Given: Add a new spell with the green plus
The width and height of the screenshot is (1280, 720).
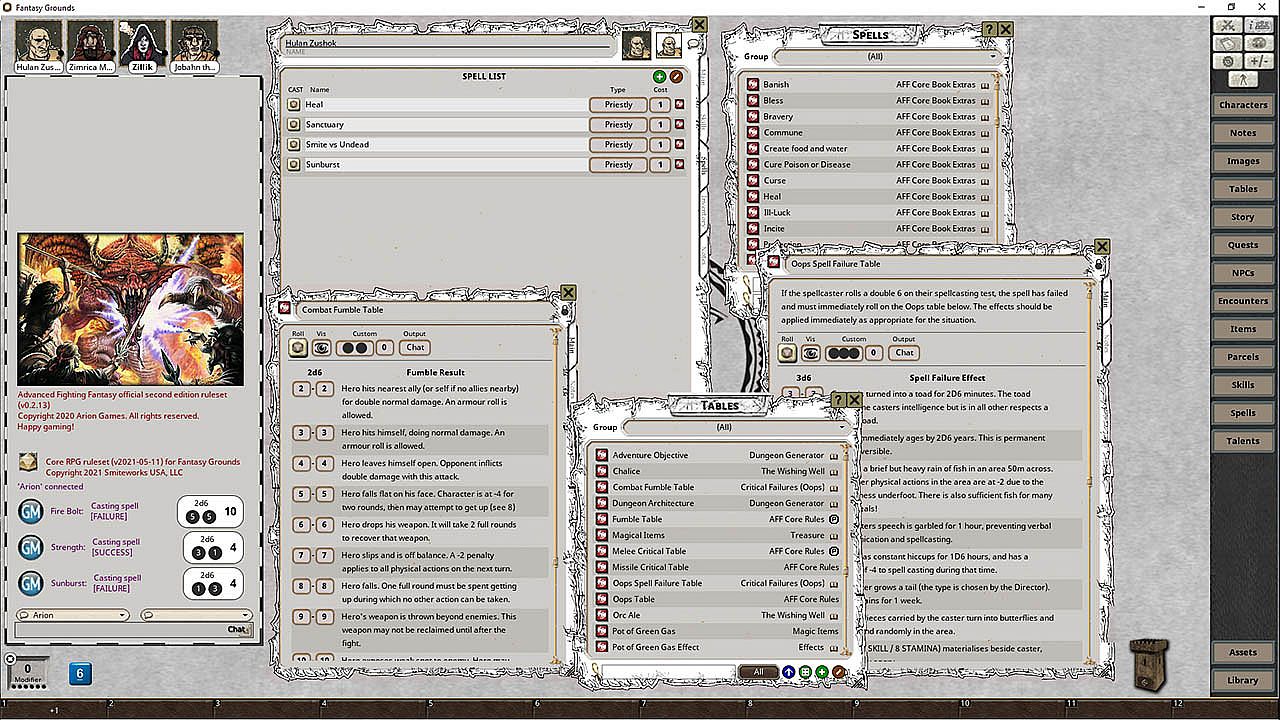Looking at the screenshot, I should click(659, 77).
